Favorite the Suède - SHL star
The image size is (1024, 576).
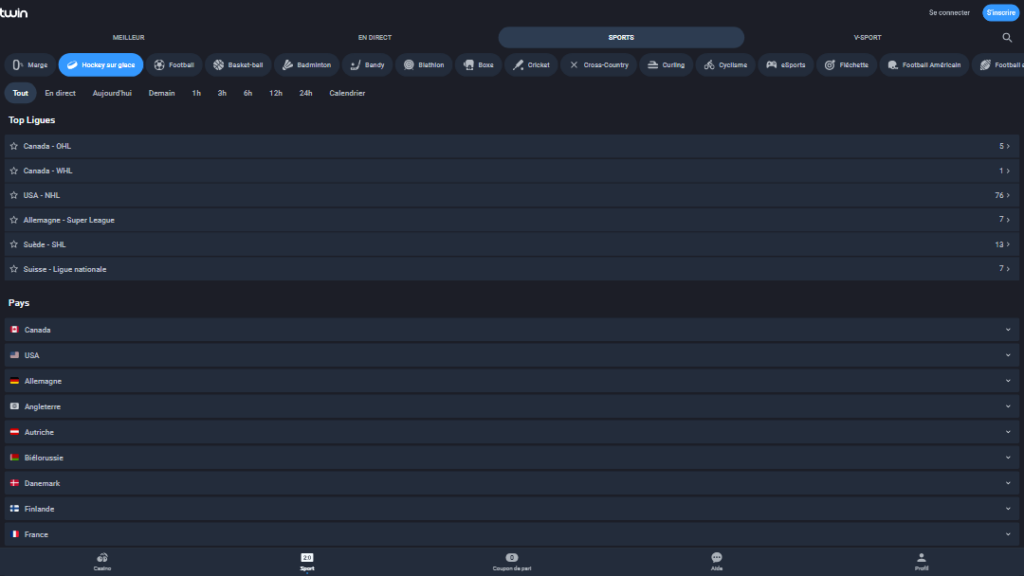14,244
